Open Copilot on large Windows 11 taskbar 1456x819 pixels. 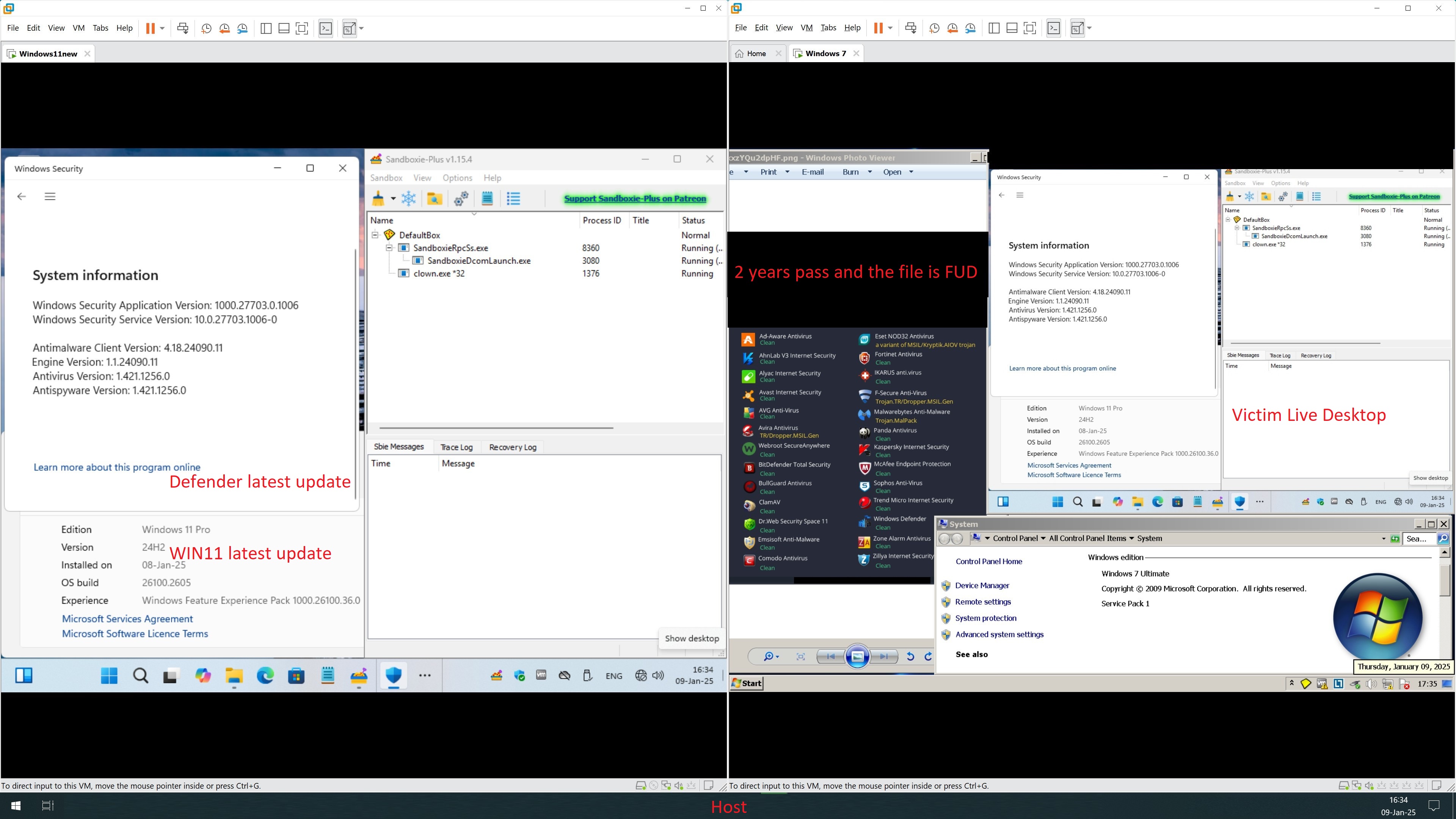pyautogui.click(x=203, y=675)
